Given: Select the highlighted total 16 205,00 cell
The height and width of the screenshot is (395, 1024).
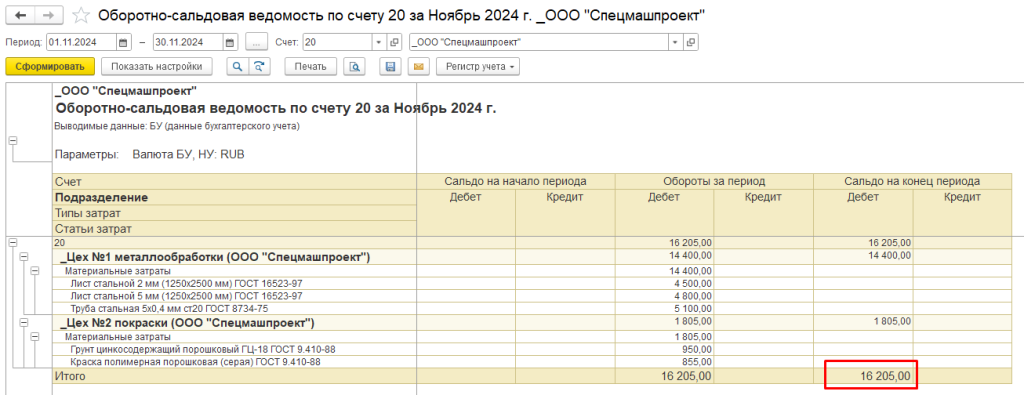Looking at the screenshot, I should [871, 376].
